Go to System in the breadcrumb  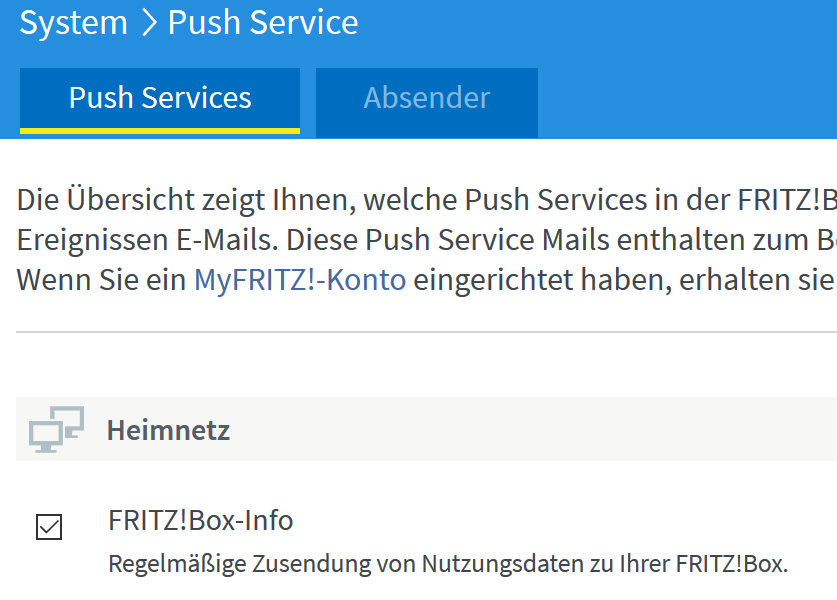click(73, 23)
